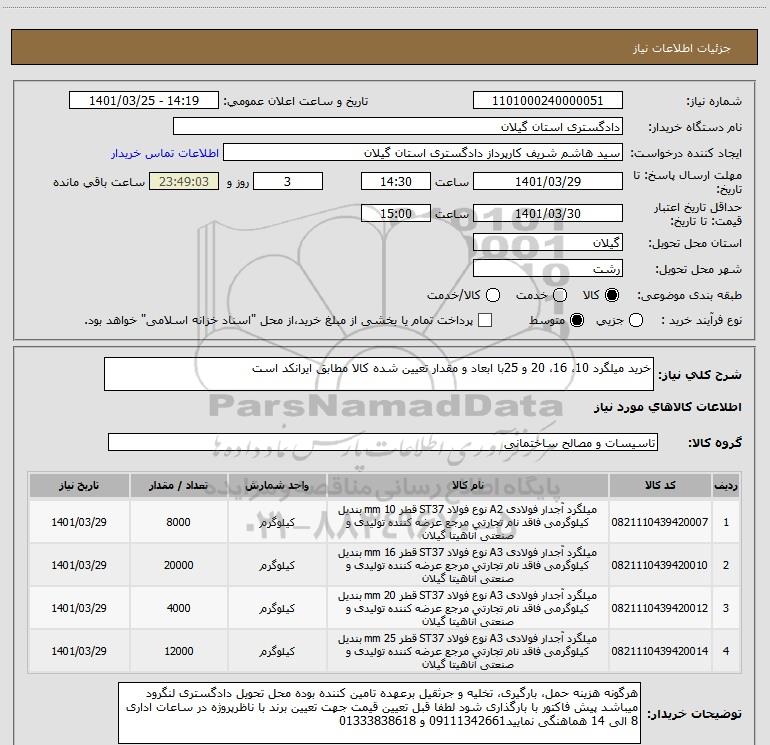Viewport: 770px width, 745px height.
Task: Click the response deadline date 1401/03/29 field
Action: pyautogui.click(x=548, y=181)
